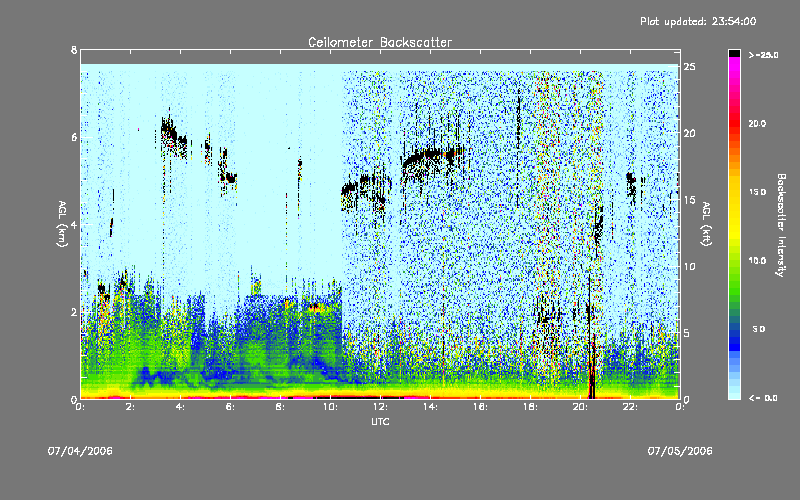Select the 'Plot updated: 23:54:00' timestamp
This screenshot has width=800, height=500.
[x=698, y=21]
